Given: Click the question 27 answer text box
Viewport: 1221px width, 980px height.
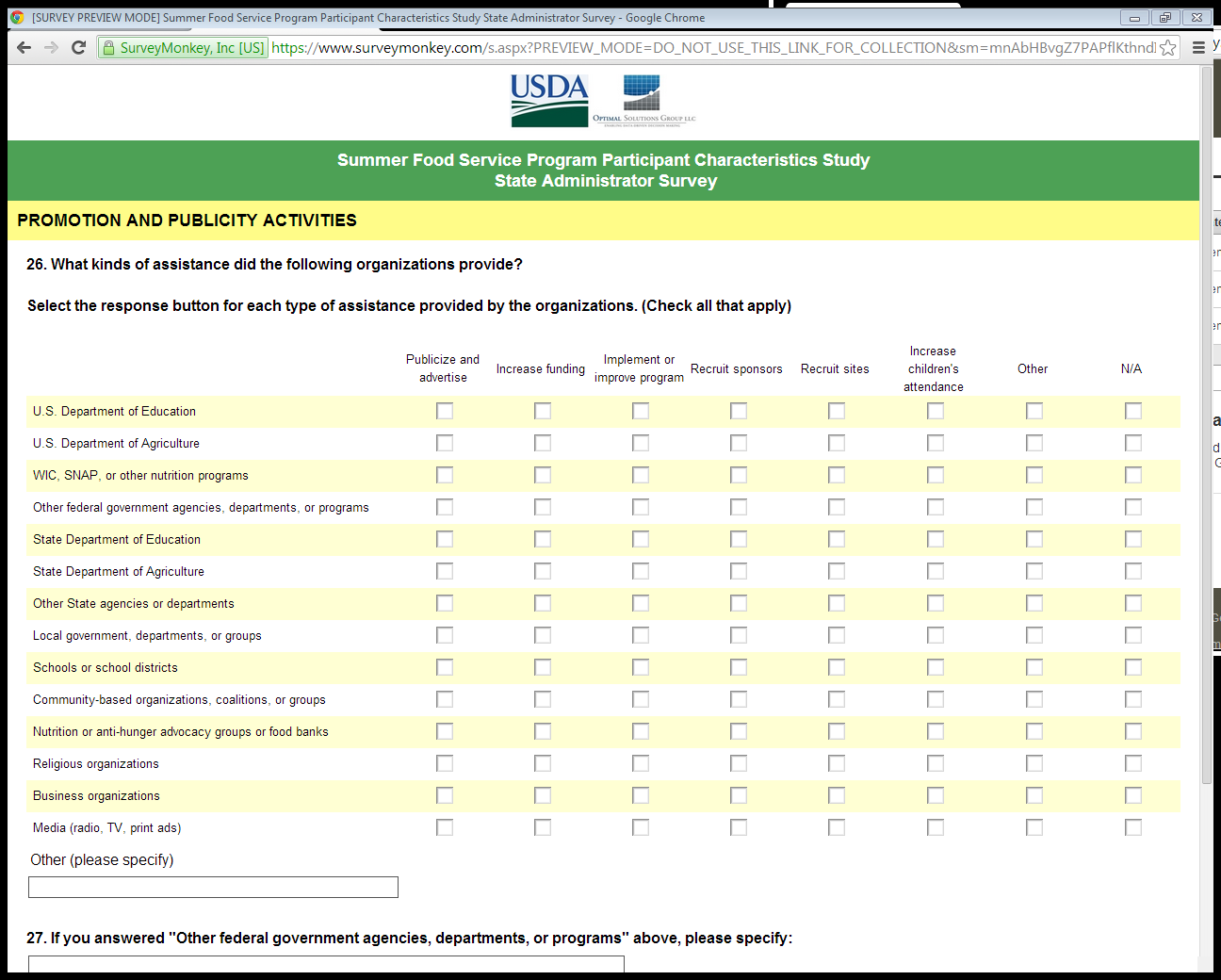Looking at the screenshot, I should (326, 964).
